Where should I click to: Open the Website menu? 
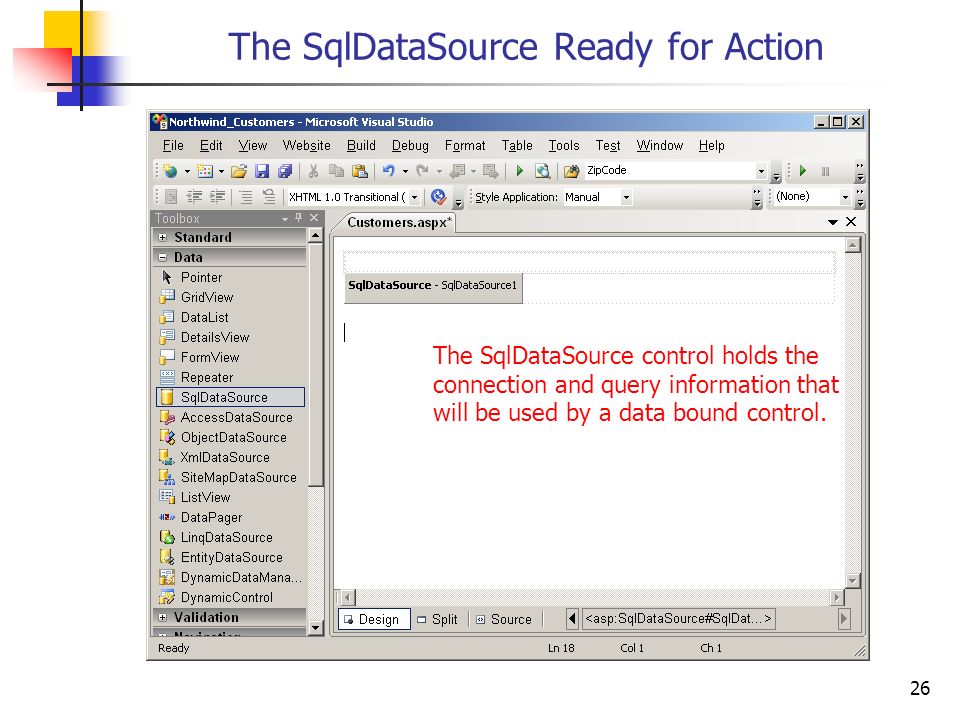pyautogui.click(x=306, y=146)
